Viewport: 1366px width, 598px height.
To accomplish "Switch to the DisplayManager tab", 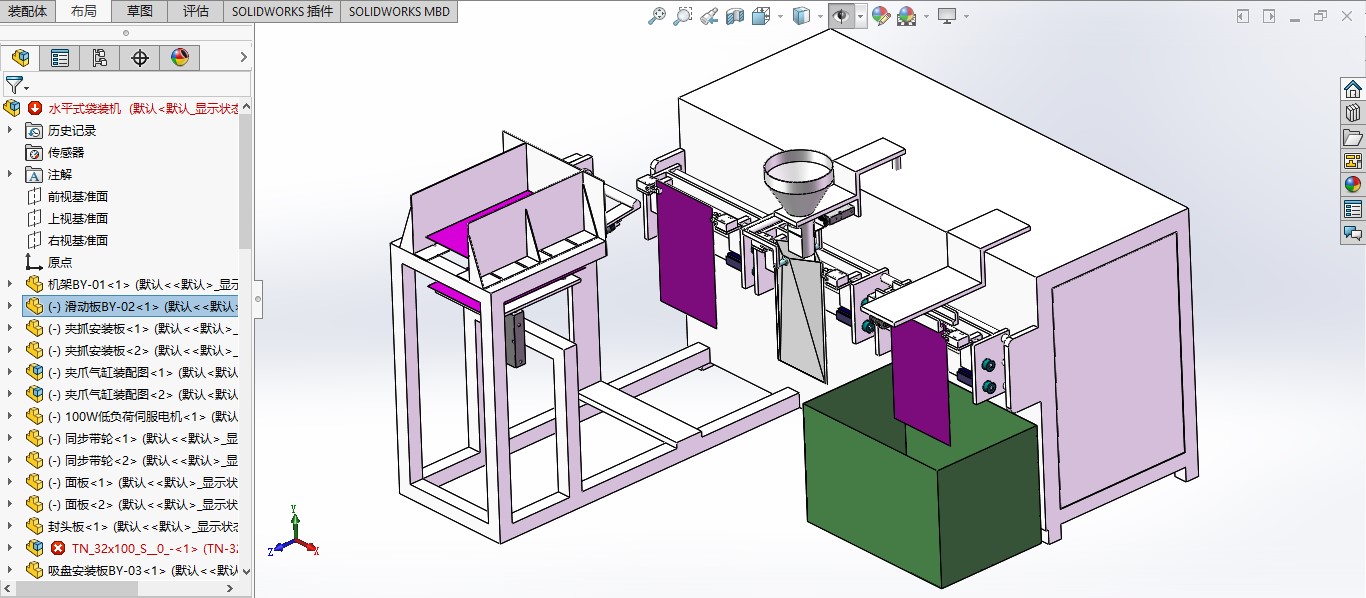I will coord(180,58).
